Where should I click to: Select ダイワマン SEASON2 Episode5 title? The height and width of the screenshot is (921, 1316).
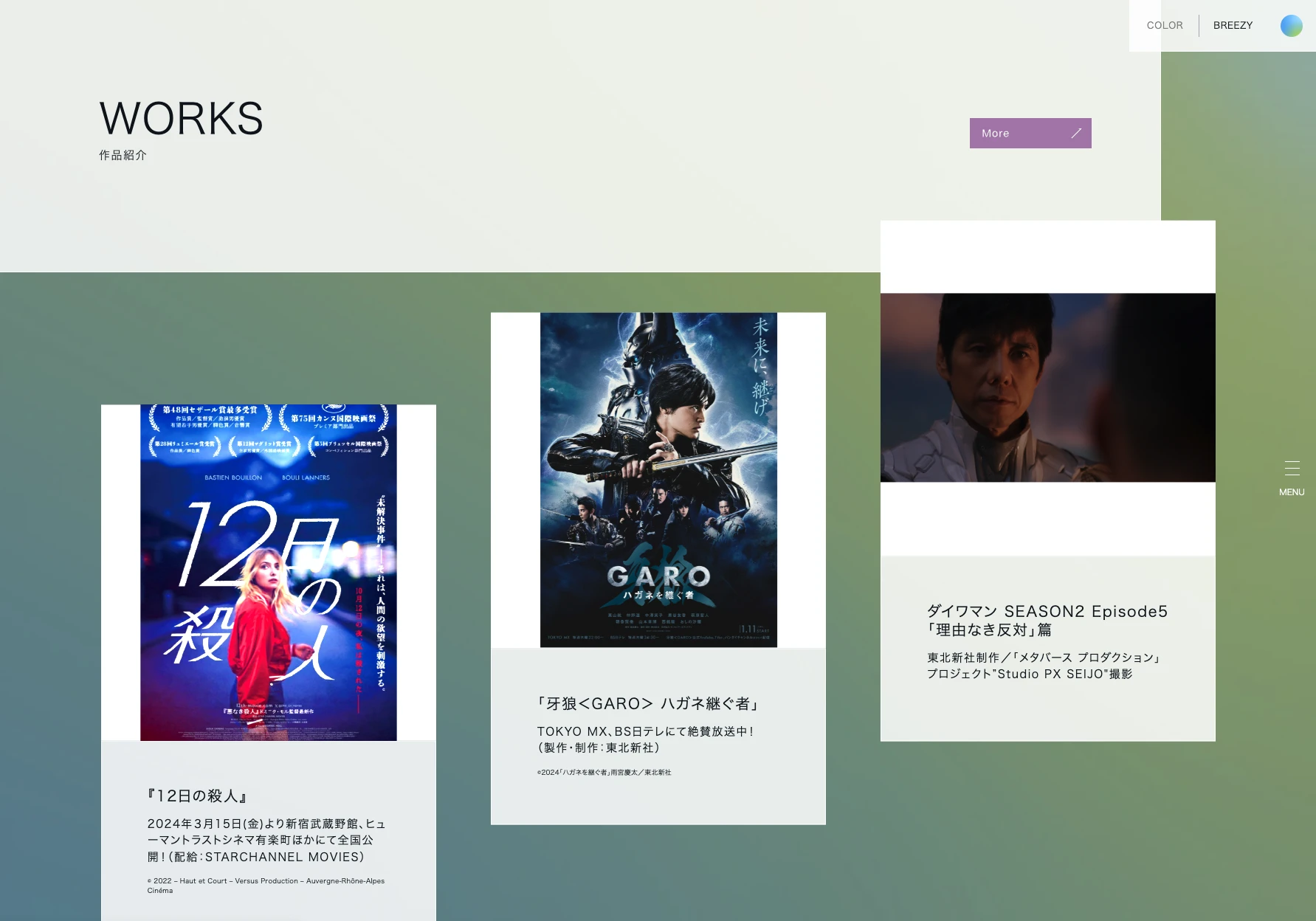[x=1047, y=620]
